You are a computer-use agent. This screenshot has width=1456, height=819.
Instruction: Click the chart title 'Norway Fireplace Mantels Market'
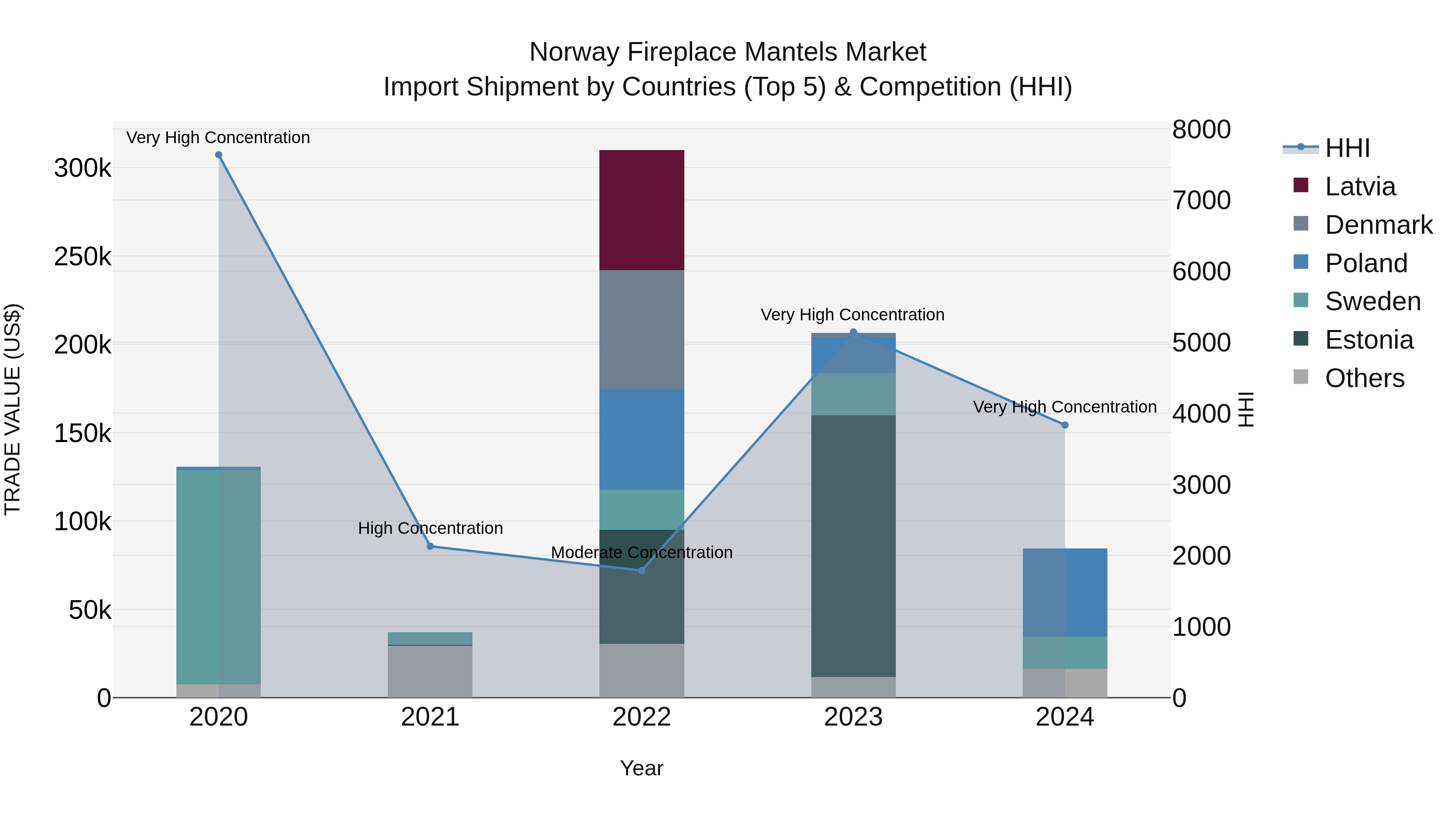click(x=728, y=52)
